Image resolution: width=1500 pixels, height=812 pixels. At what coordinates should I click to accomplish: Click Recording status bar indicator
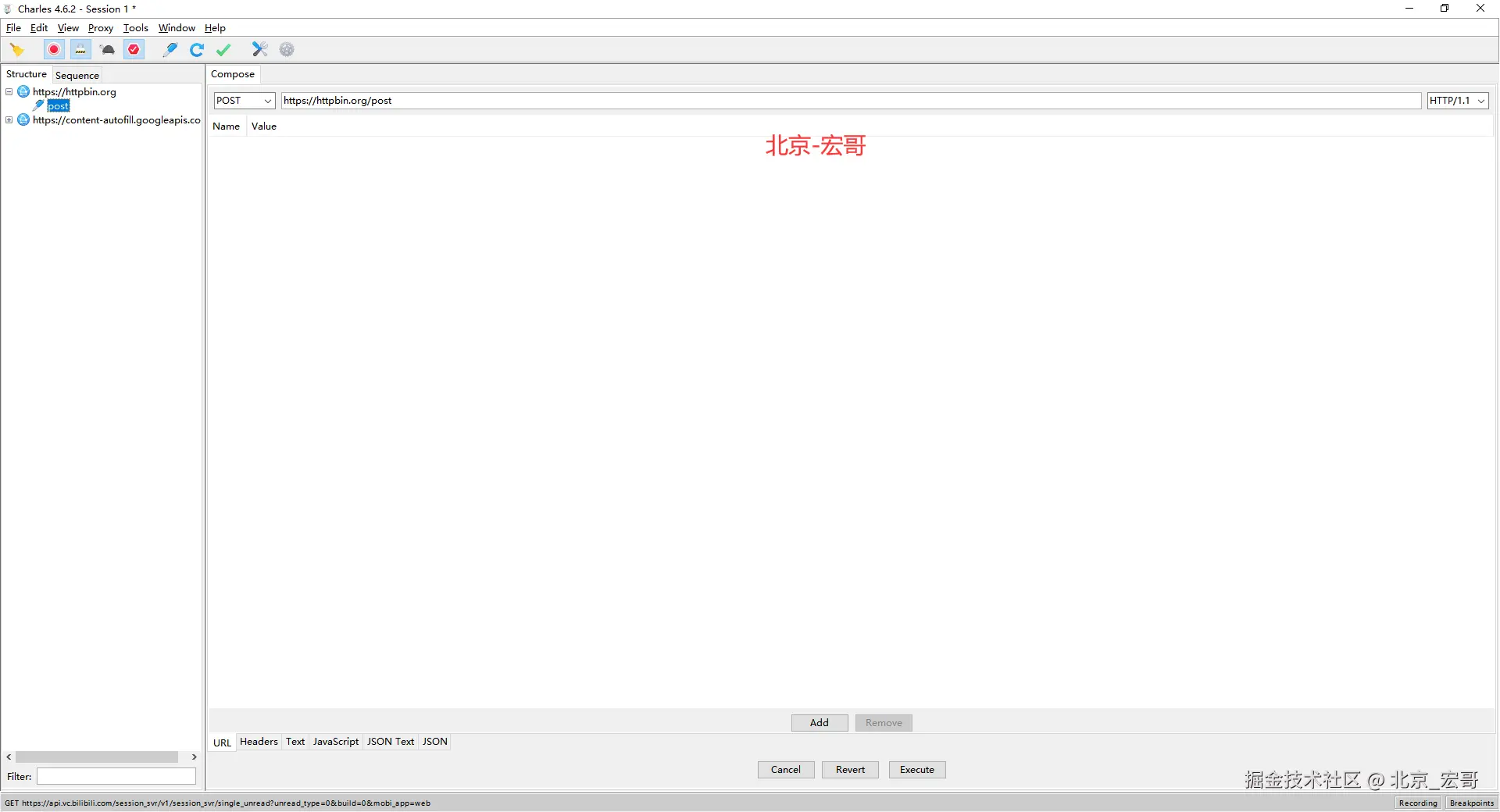1418,803
